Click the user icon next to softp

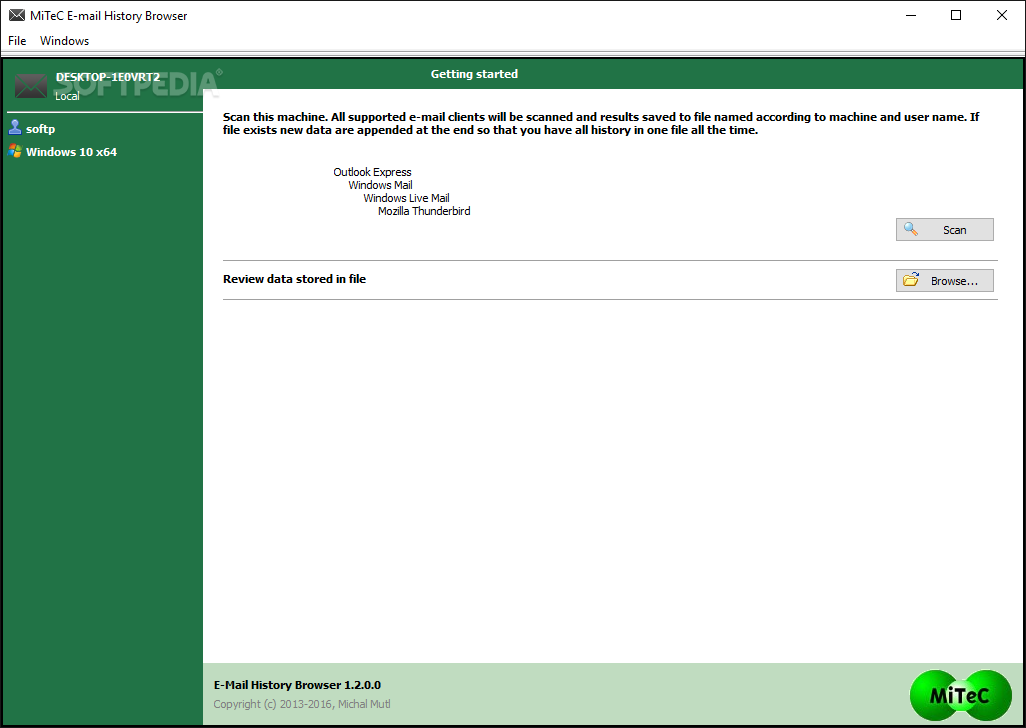pyautogui.click(x=15, y=127)
